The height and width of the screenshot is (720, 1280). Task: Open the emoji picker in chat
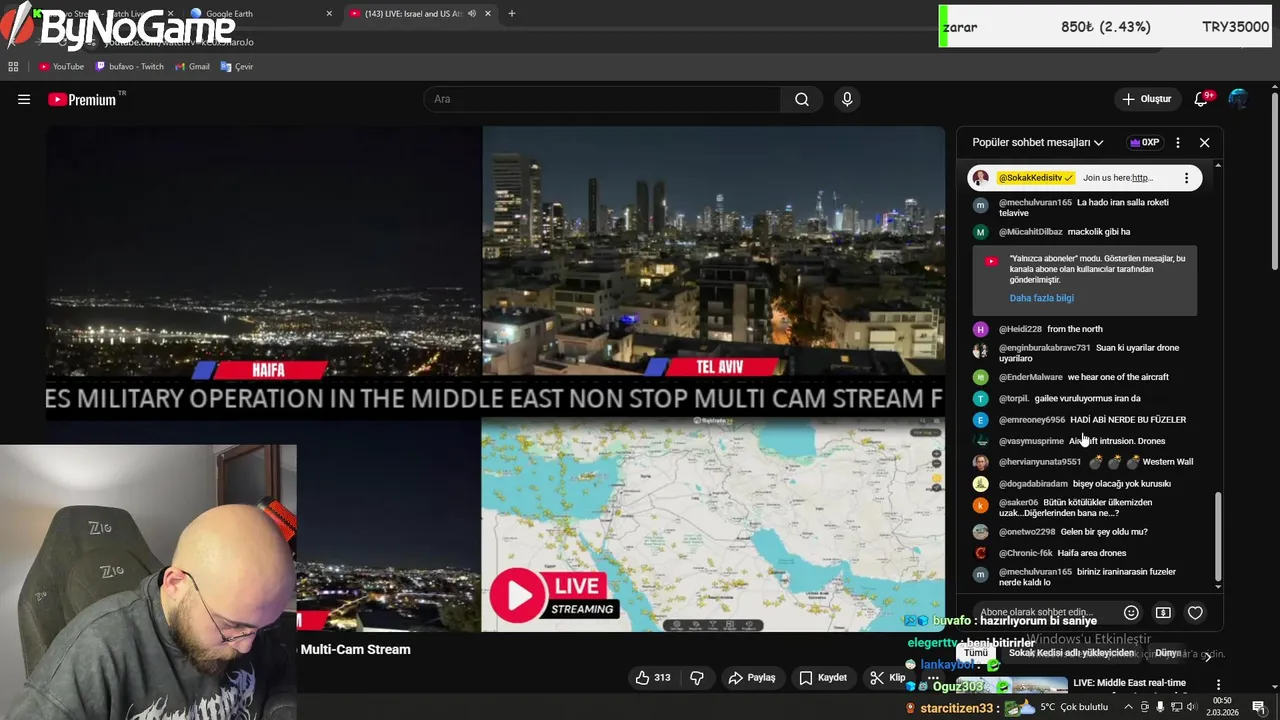(x=1131, y=613)
